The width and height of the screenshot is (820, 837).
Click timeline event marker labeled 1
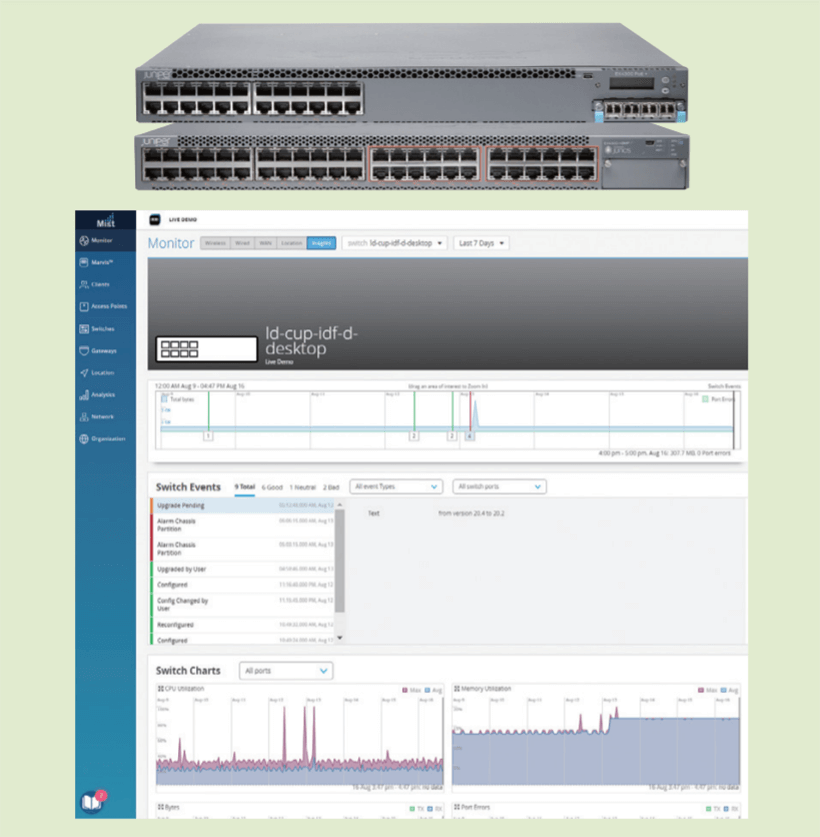(x=208, y=436)
